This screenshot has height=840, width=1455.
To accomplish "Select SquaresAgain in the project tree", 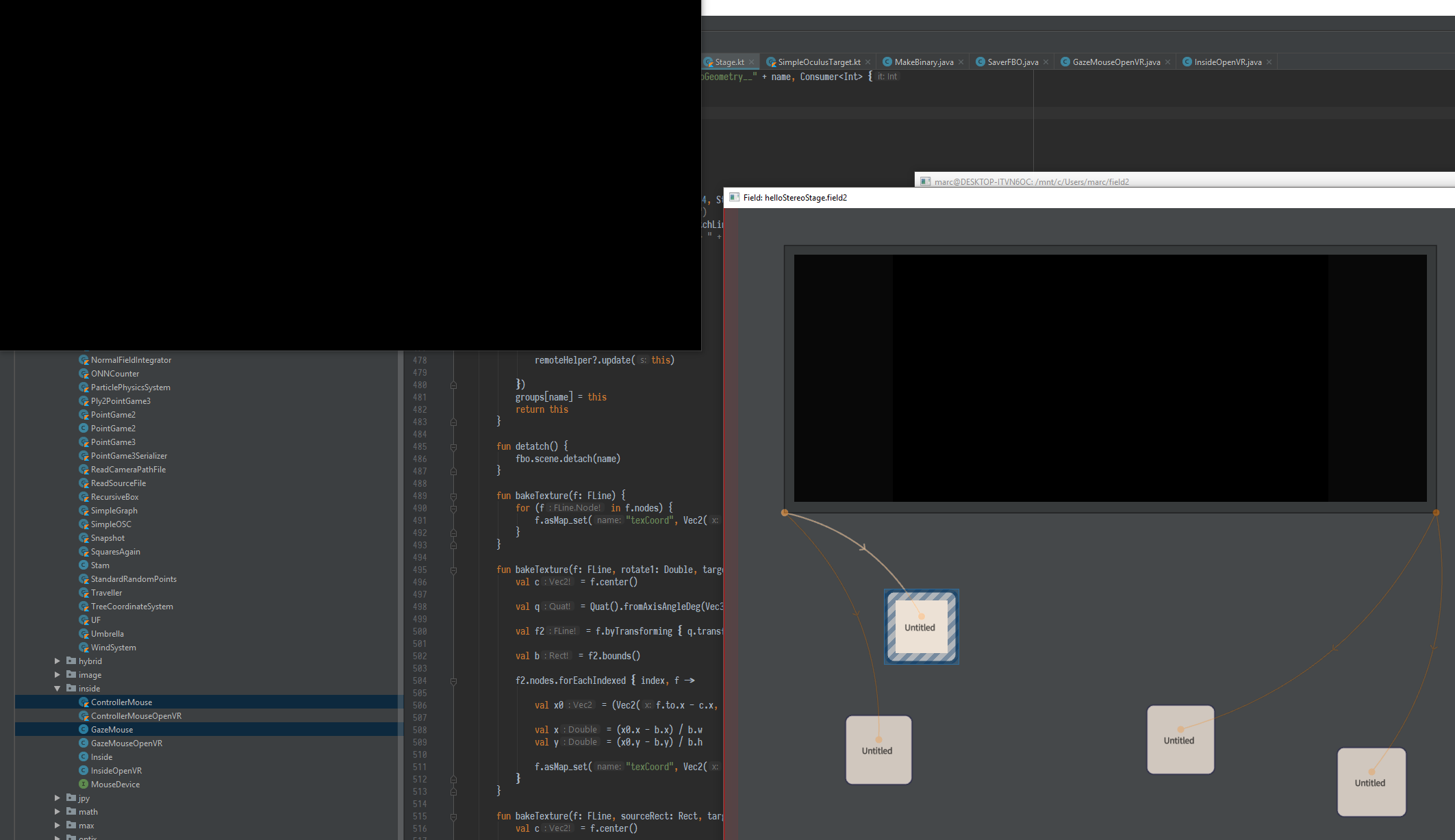I will click(115, 552).
